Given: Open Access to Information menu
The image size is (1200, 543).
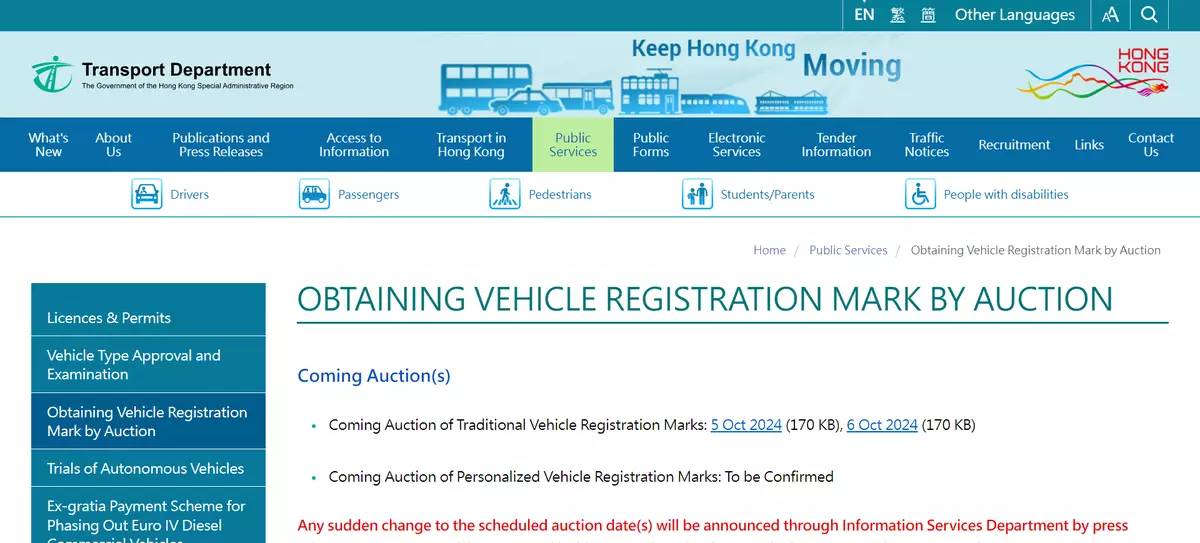Looking at the screenshot, I should coord(354,145).
